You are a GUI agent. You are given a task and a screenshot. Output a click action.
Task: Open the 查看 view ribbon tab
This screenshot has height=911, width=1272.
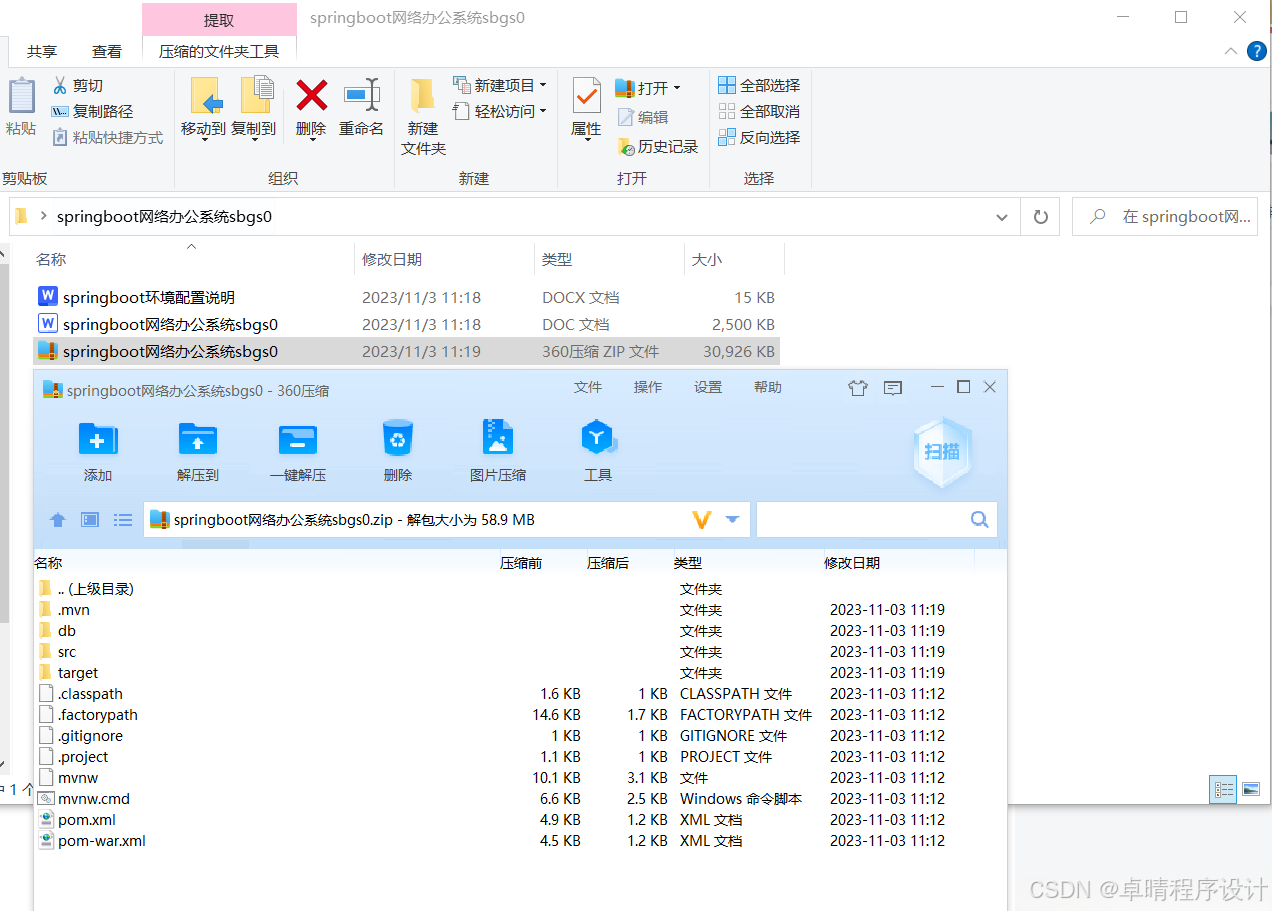107,51
